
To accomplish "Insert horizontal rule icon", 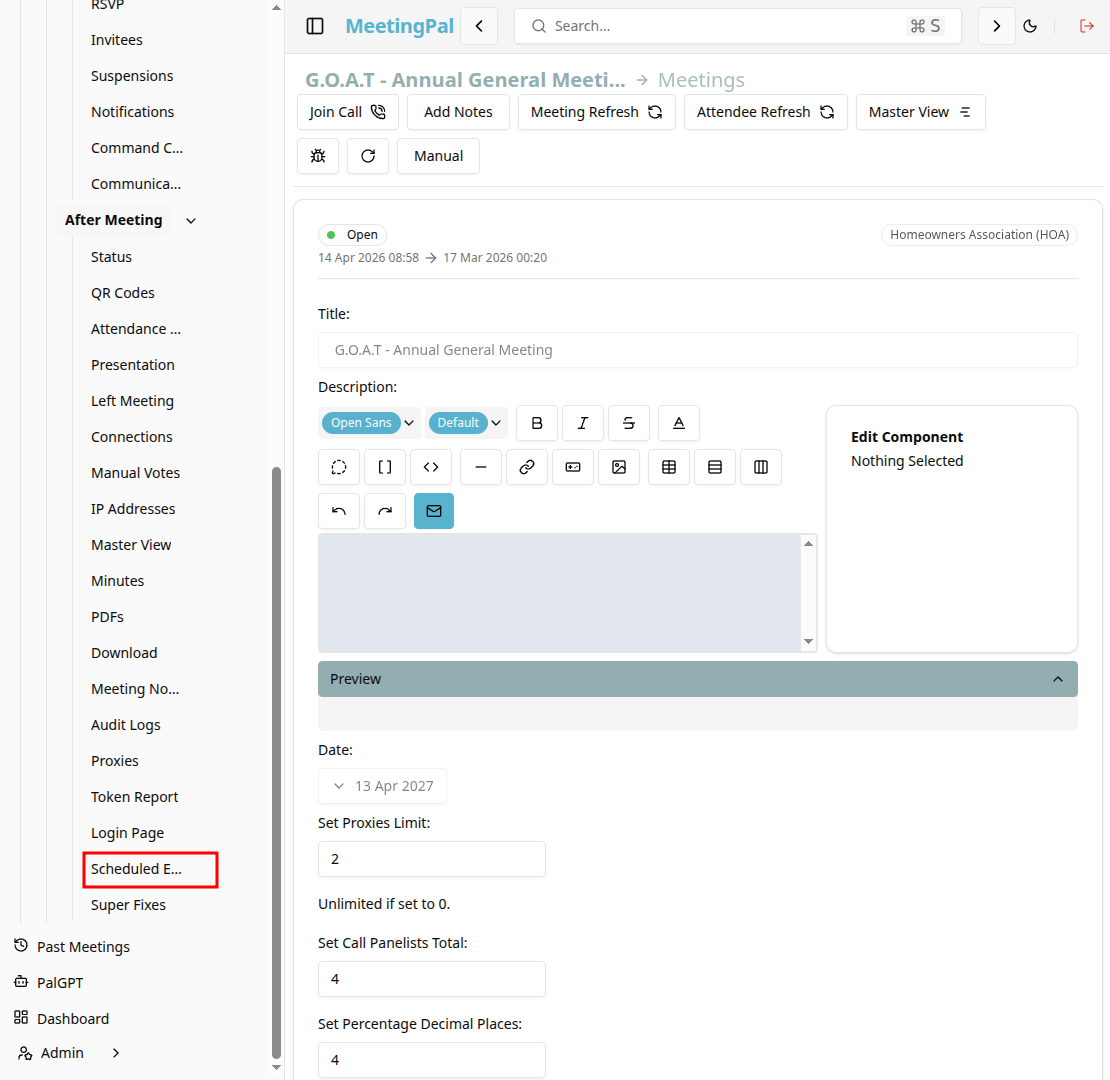I will tap(481, 467).
